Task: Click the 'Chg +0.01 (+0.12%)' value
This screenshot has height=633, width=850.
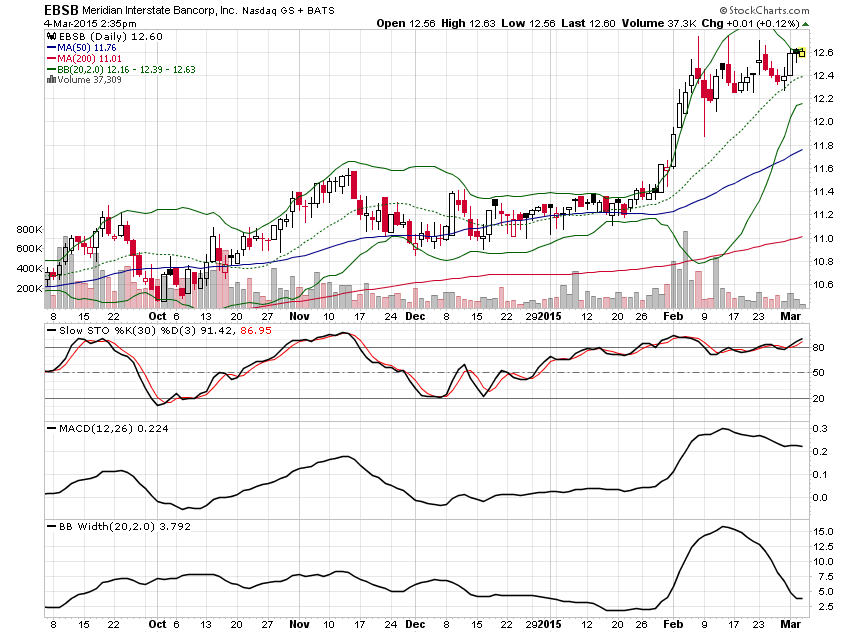Action: pyautogui.click(x=750, y=23)
